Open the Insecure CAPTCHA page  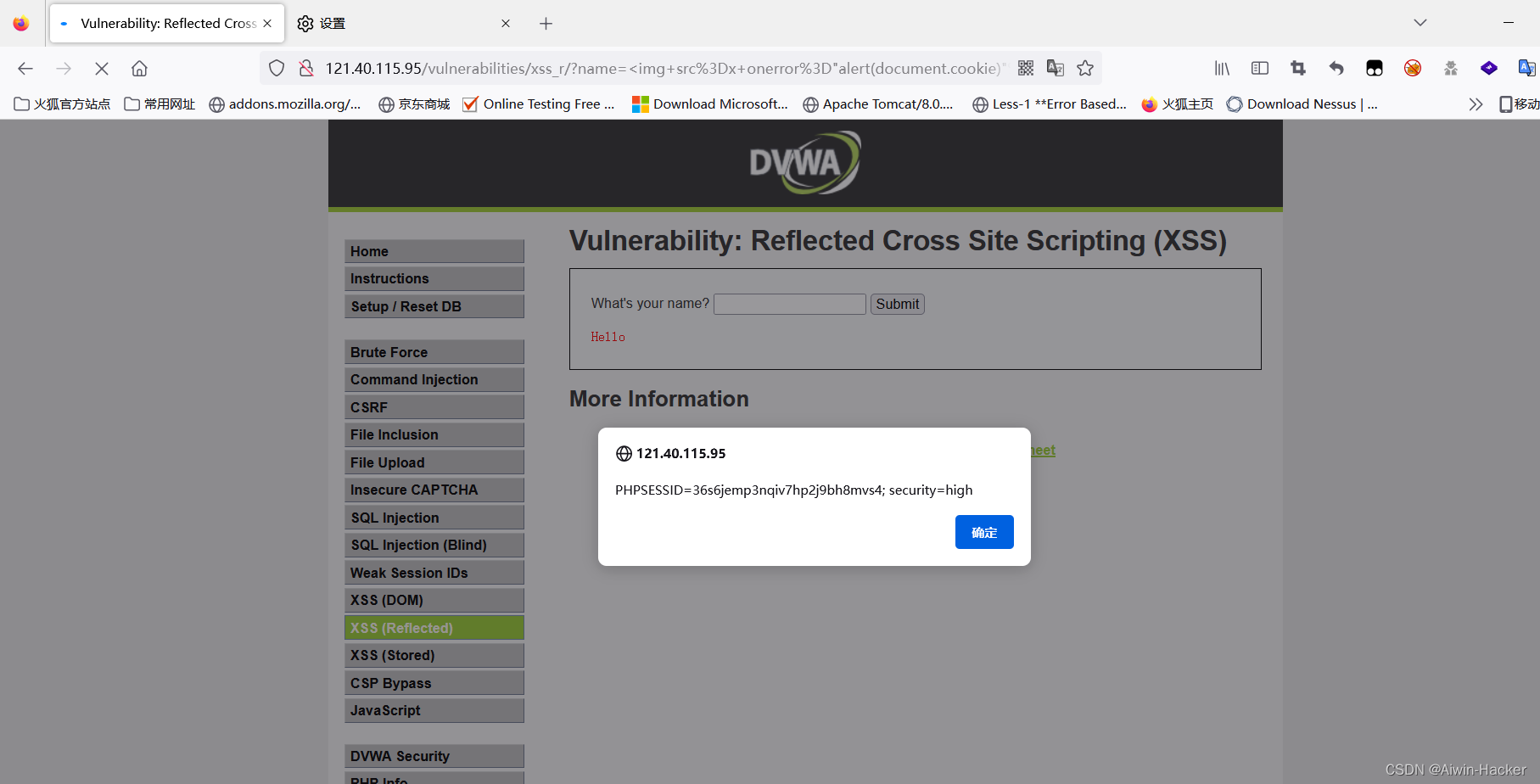click(434, 490)
